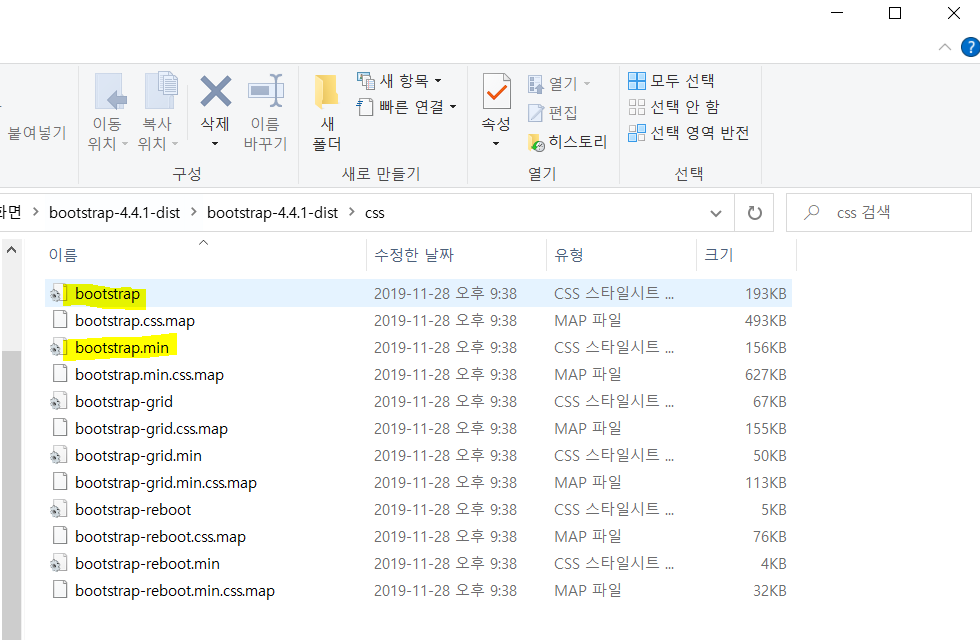Click the New item (새 항목) button
980x640 pixels.
[x=399, y=81]
